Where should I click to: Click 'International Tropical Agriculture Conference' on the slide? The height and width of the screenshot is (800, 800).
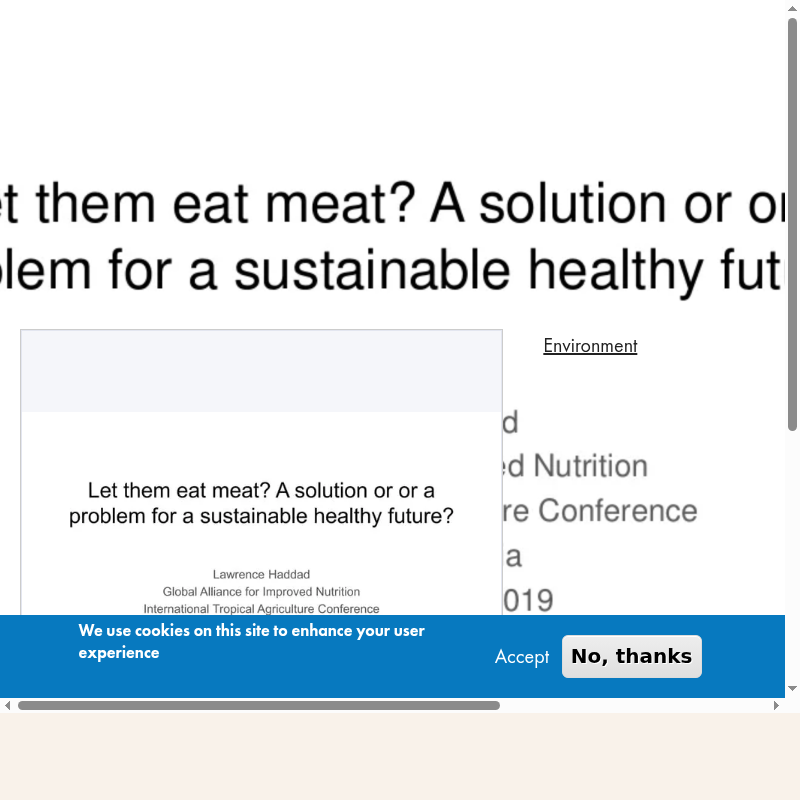pyautogui.click(x=261, y=609)
